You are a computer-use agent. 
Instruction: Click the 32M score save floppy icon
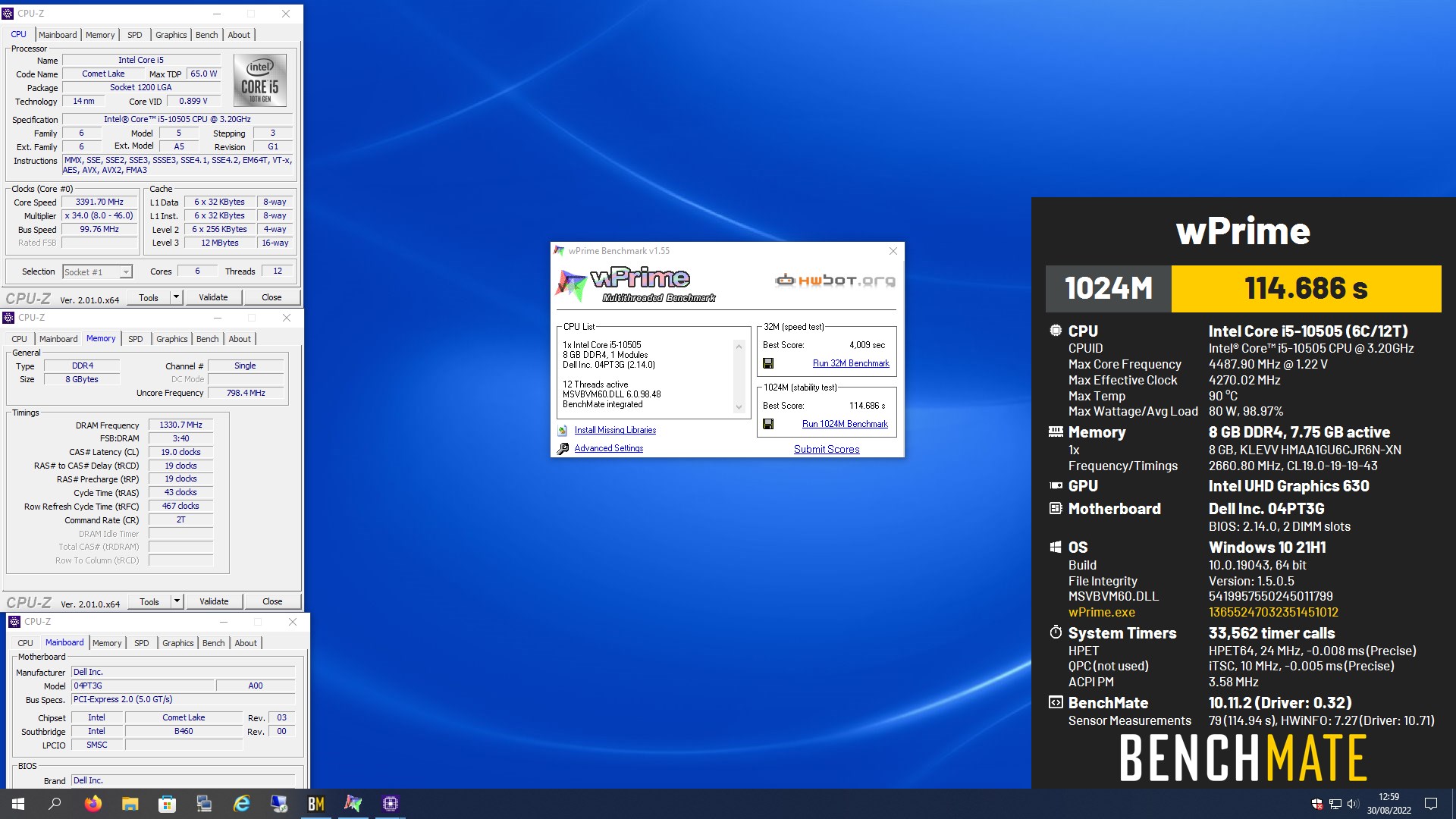(x=768, y=363)
